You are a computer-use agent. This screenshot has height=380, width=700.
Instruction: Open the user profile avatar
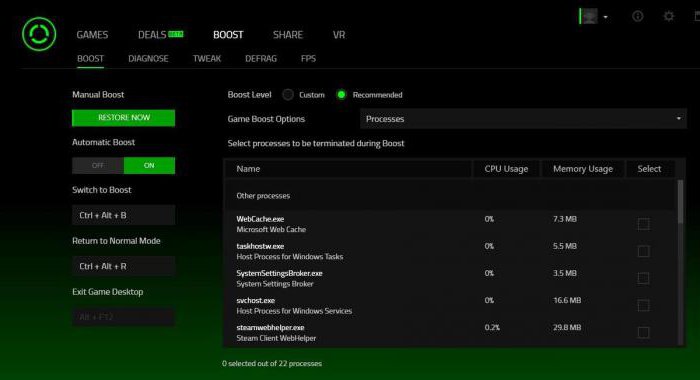(589, 17)
